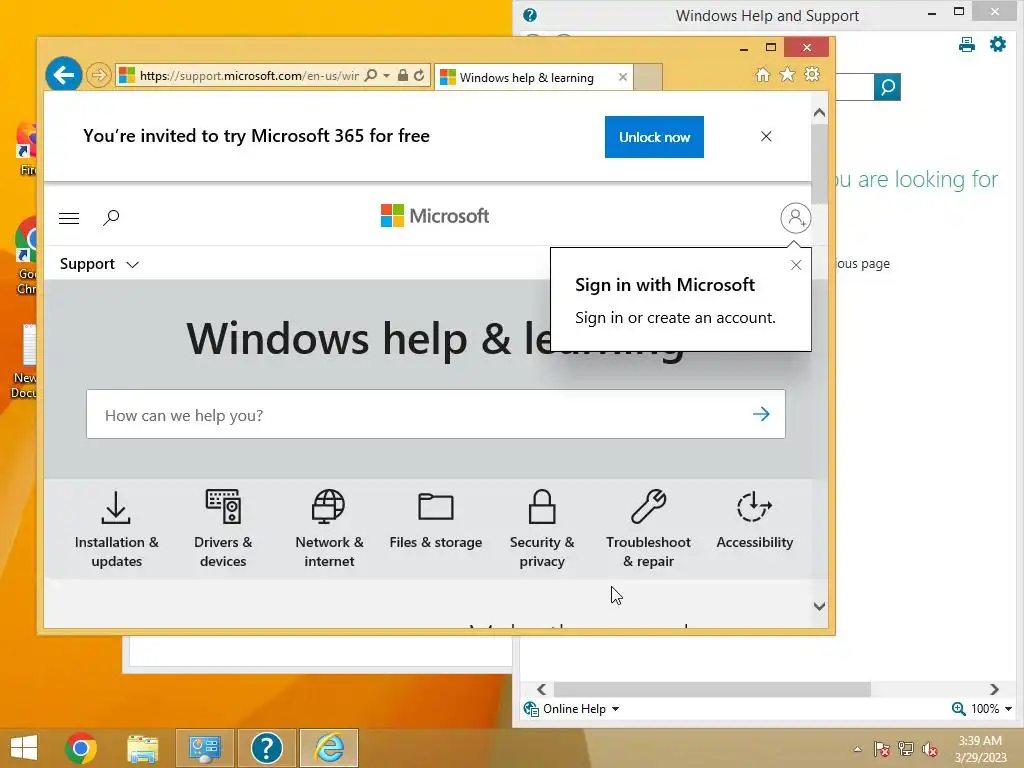This screenshot has width=1024, height=768.
Task: Click the muted volume speaker icon
Action: pos(930,749)
